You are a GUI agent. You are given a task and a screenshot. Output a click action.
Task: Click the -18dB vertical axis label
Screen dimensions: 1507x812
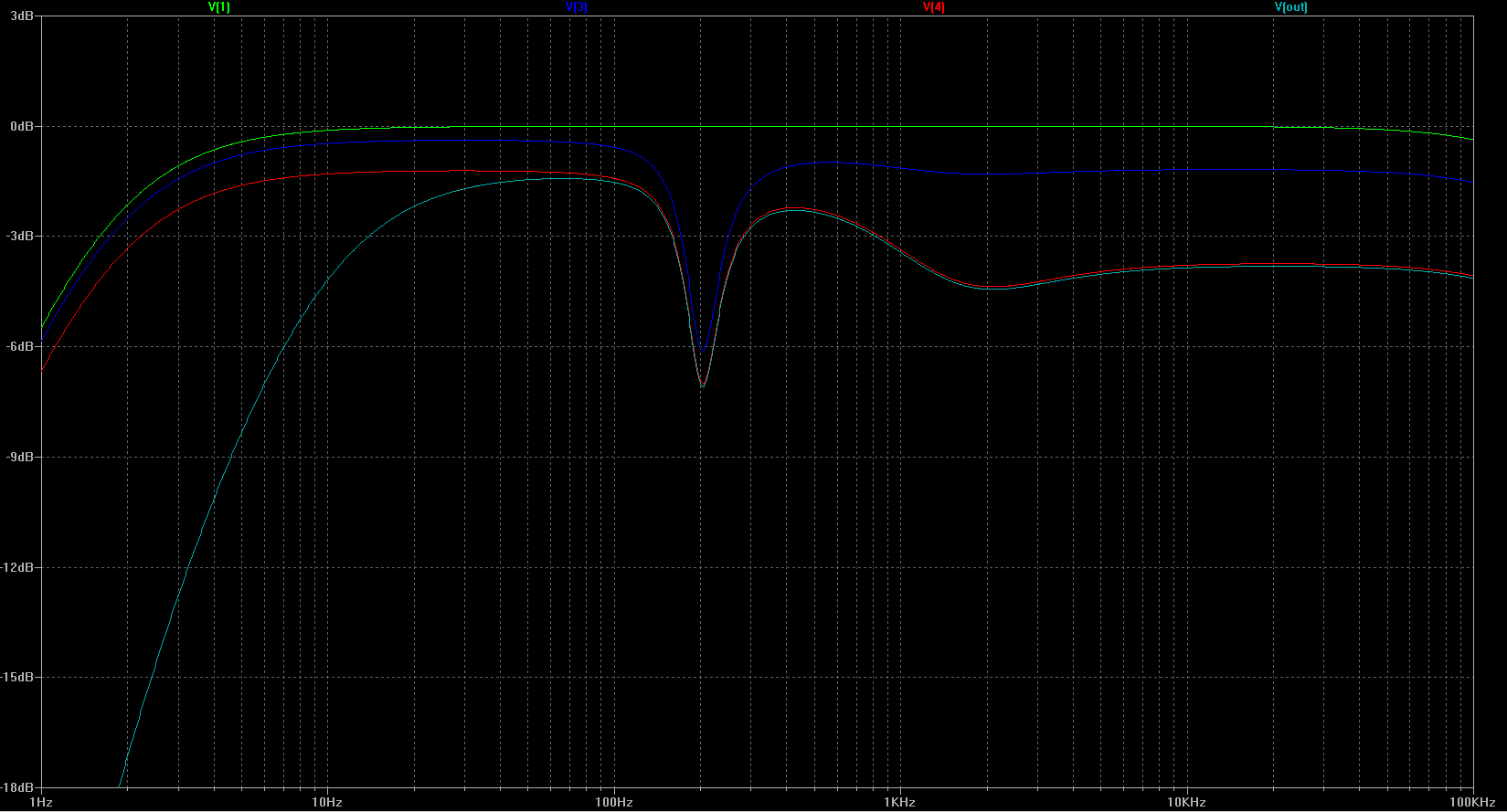tap(18, 787)
